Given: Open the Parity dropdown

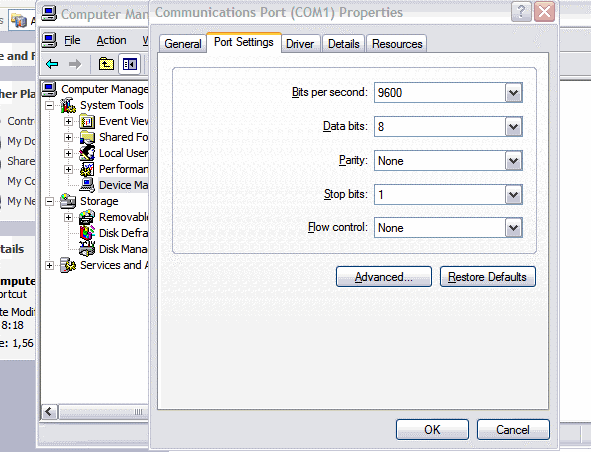Looking at the screenshot, I should 513,161.
